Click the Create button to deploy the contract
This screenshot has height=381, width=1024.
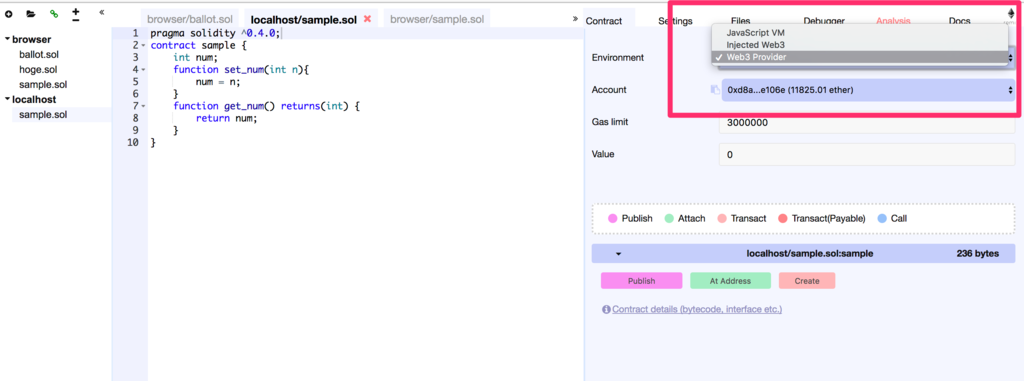pos(807,281)
